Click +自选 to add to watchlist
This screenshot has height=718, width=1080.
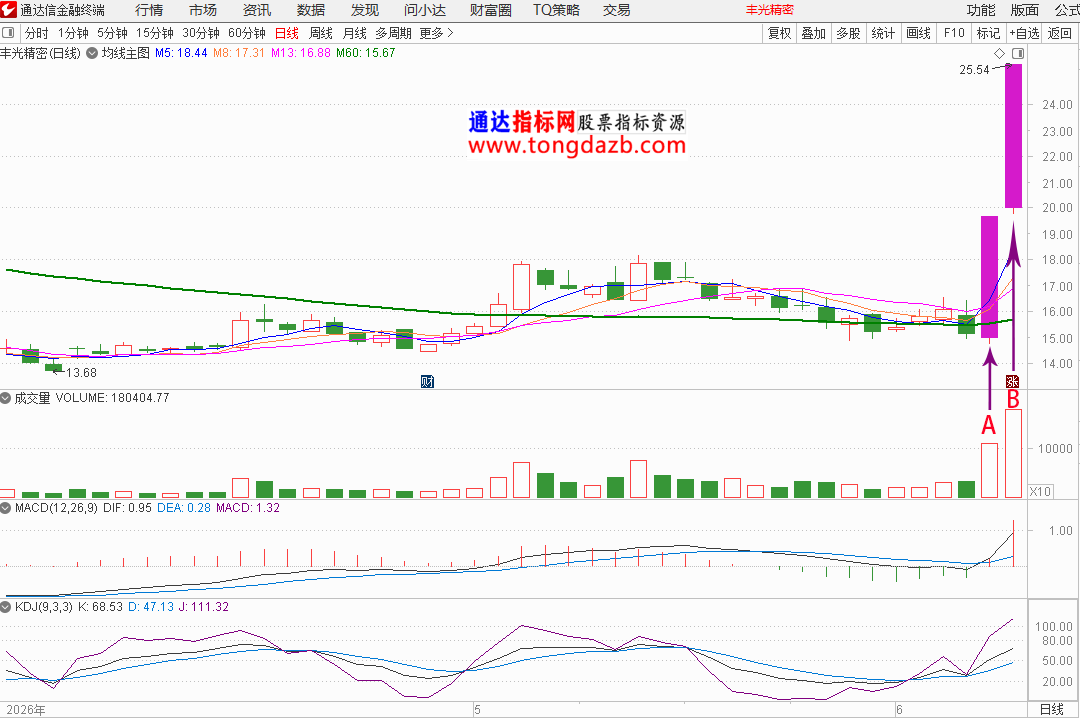click(1024, 32)
